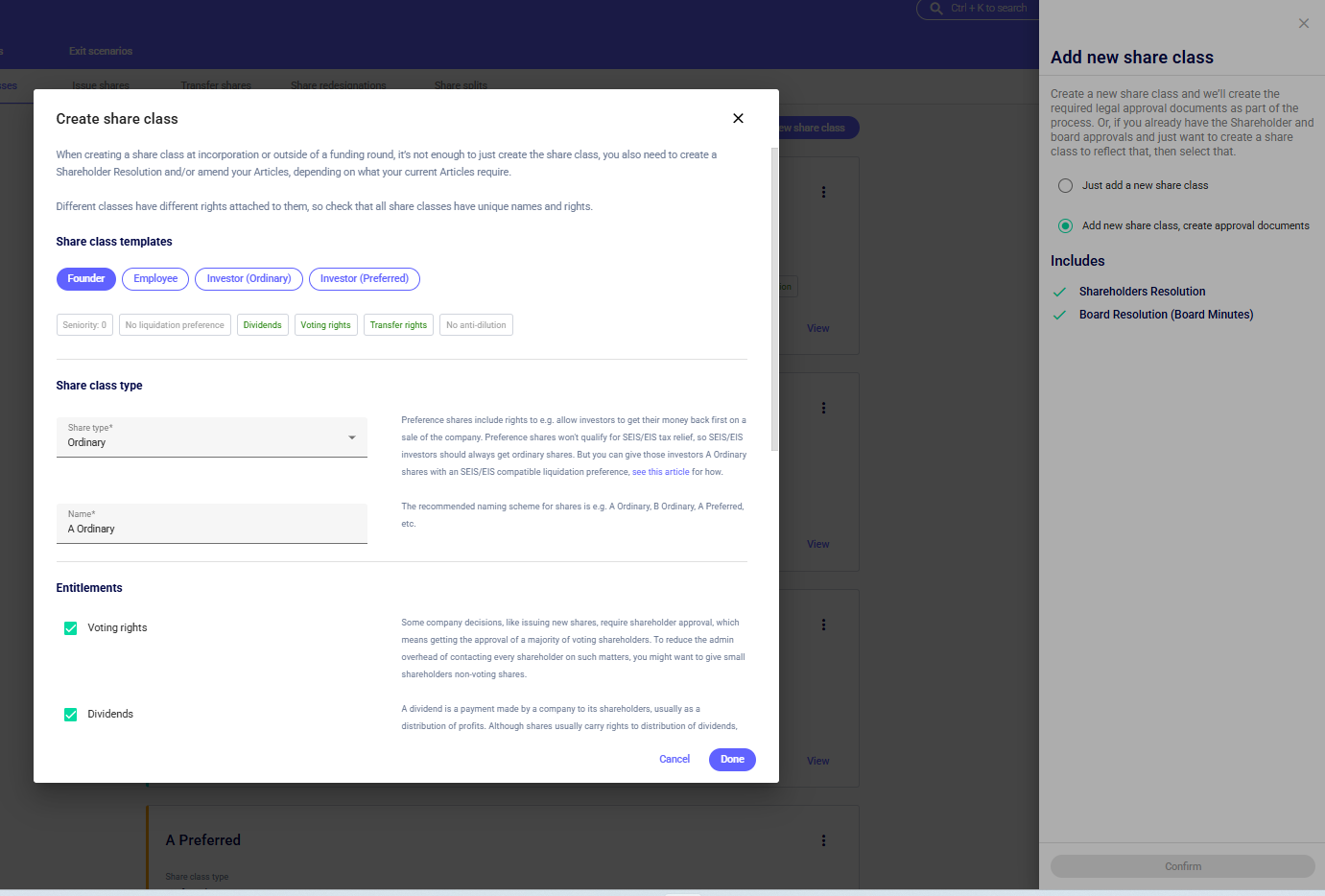Untick the Voting rights checkbox
The width and height of the screenshot is (1325, 896).
point(71,628)
